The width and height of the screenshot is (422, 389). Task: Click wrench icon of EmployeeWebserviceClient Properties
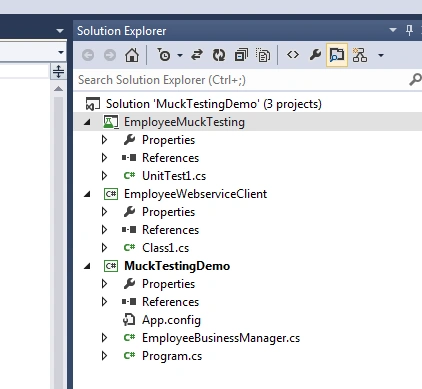pyautogui.click(x=129, y=212)
